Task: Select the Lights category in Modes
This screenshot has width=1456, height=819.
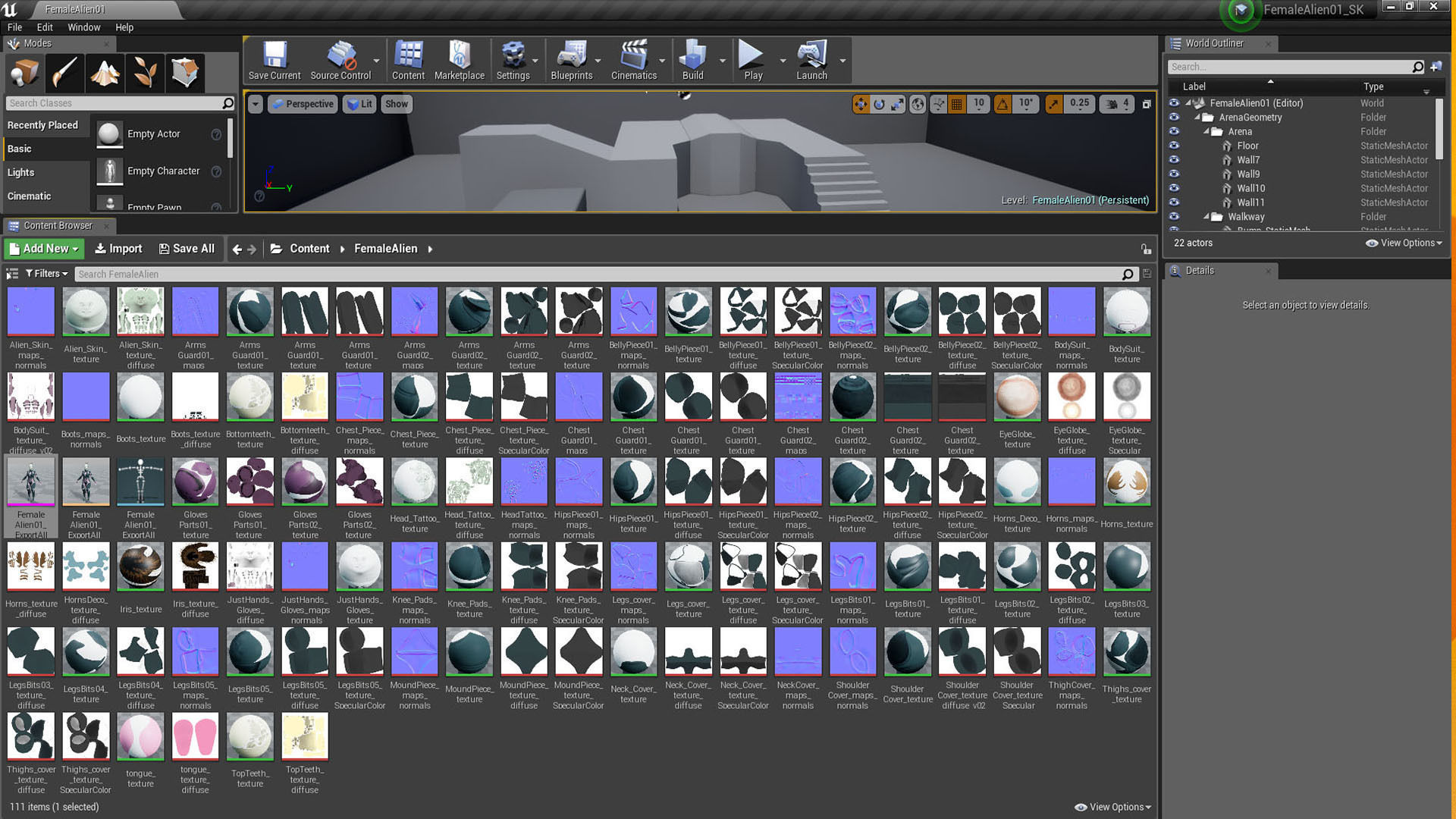Action: [x=20, y=172]
